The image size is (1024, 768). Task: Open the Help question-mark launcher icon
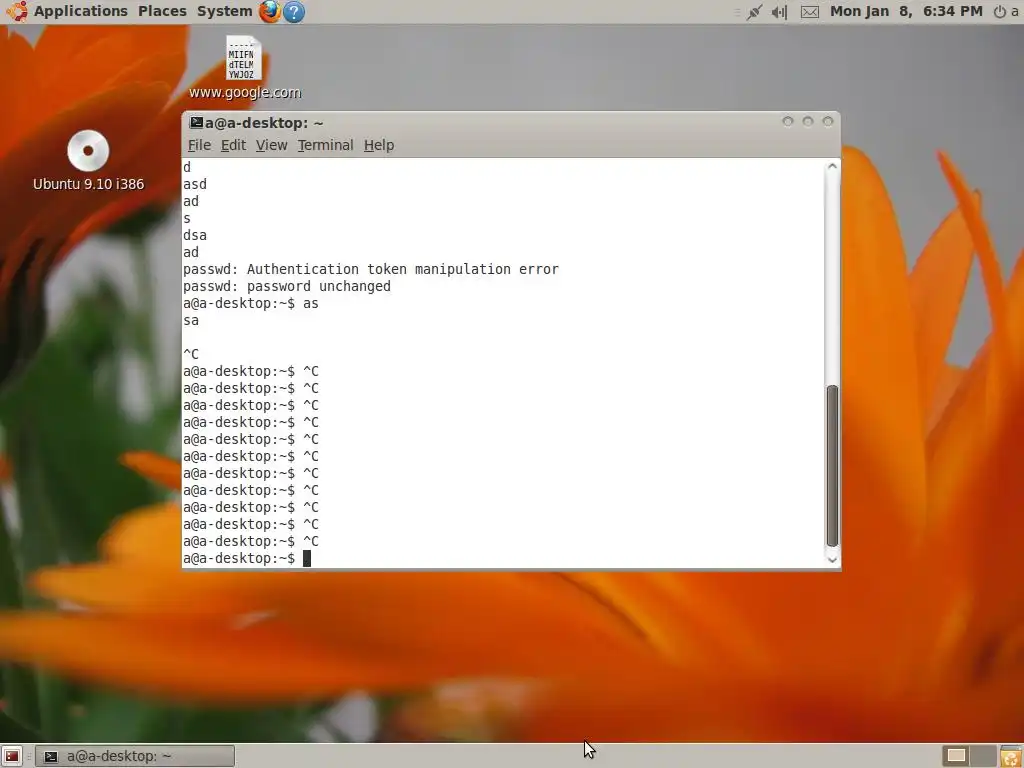295,11
